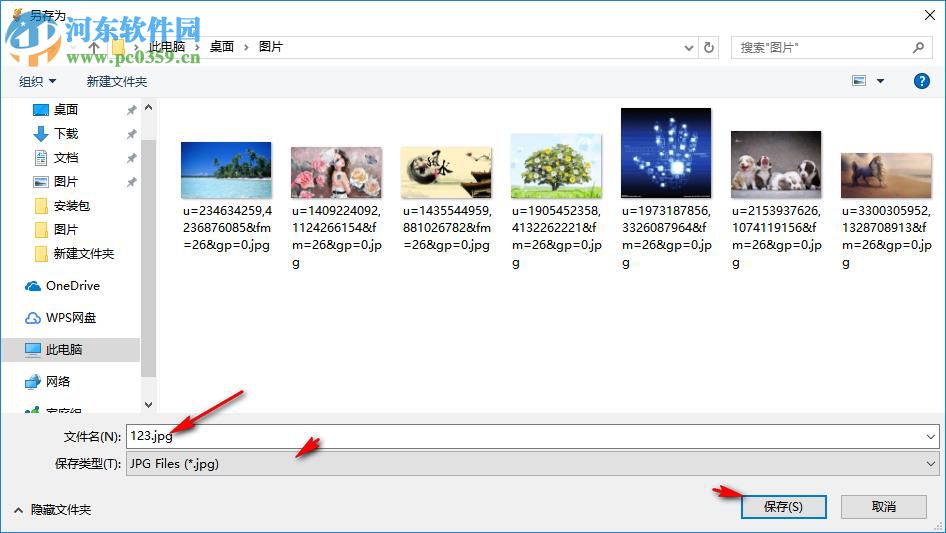Click 图片 in the address breadcrumb
Viewport: 946px width, 533px height.
click(x=271, y=47)
